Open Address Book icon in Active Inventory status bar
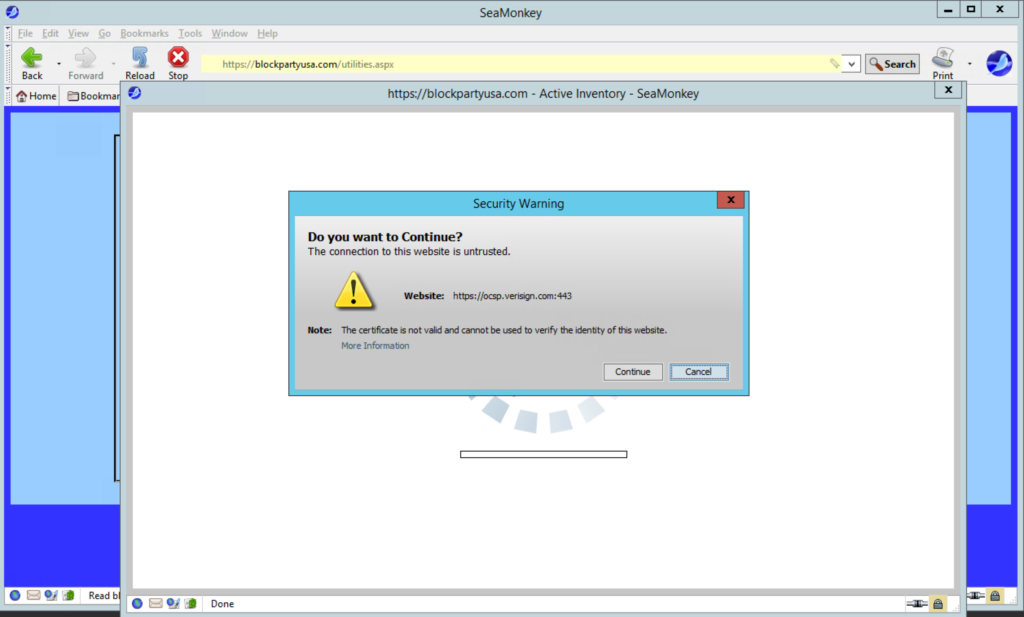This screenshot has width=1024, height=617. click(x=191, y=603)
